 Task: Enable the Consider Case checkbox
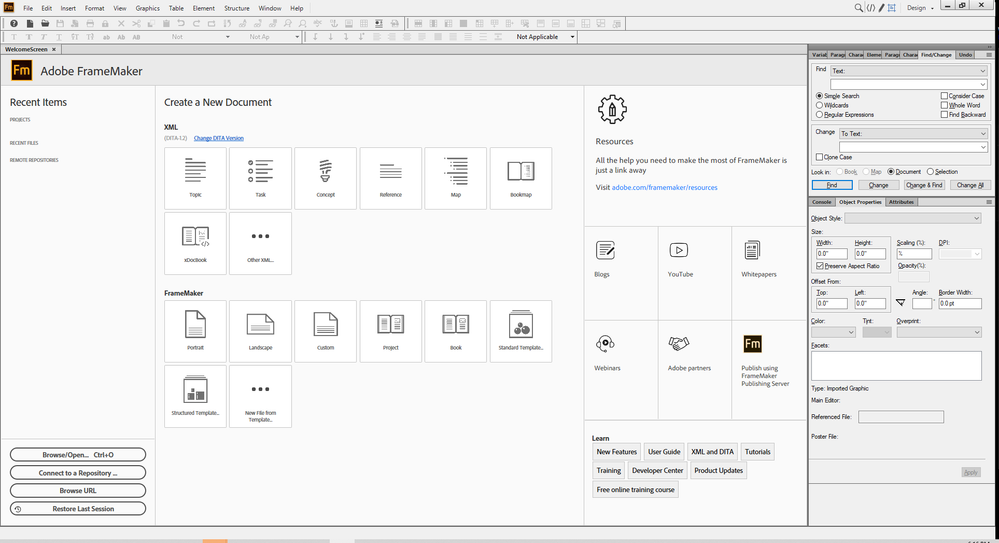point(944,96)
